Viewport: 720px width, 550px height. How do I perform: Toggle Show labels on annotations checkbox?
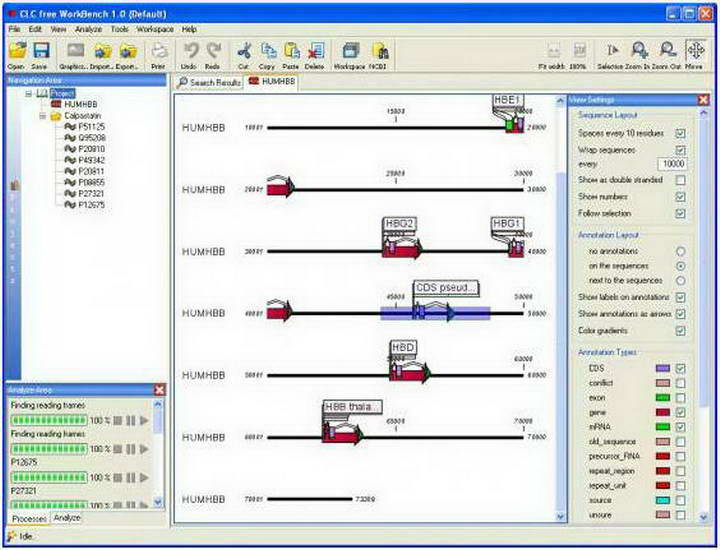(x=681, y=297)
